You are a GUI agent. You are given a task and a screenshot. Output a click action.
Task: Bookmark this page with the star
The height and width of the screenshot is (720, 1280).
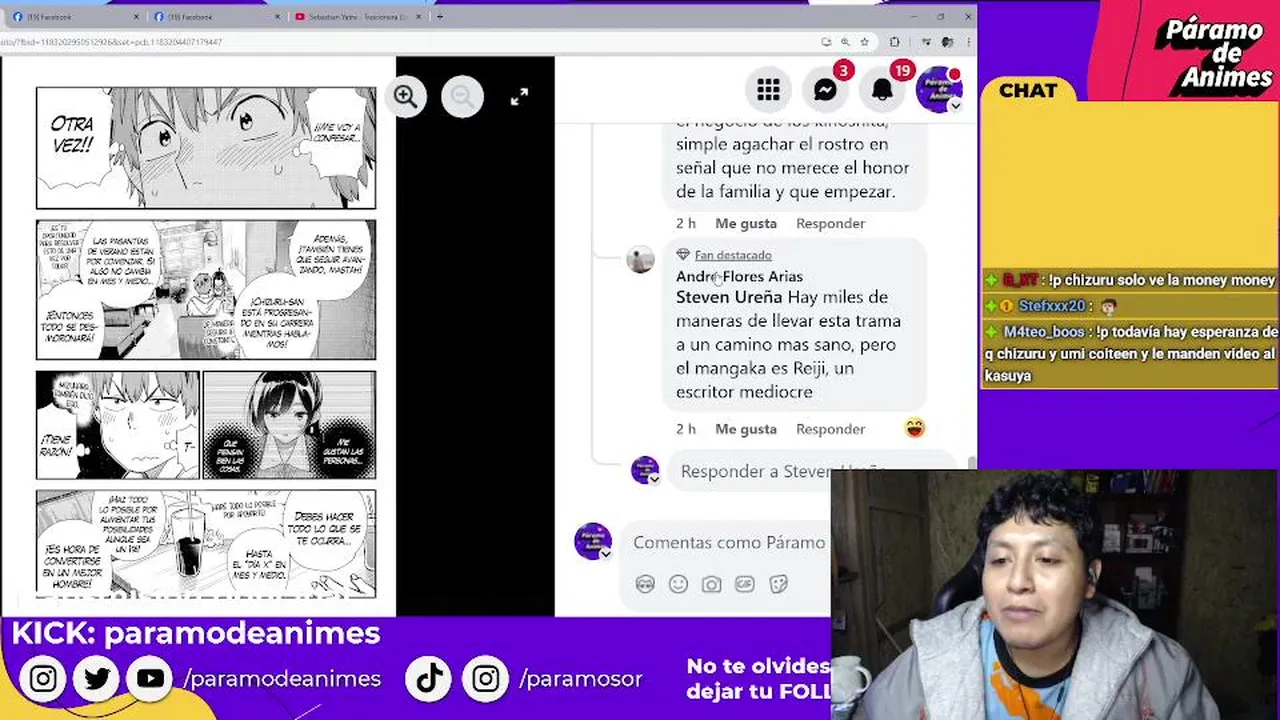click(x=865, y=42)
